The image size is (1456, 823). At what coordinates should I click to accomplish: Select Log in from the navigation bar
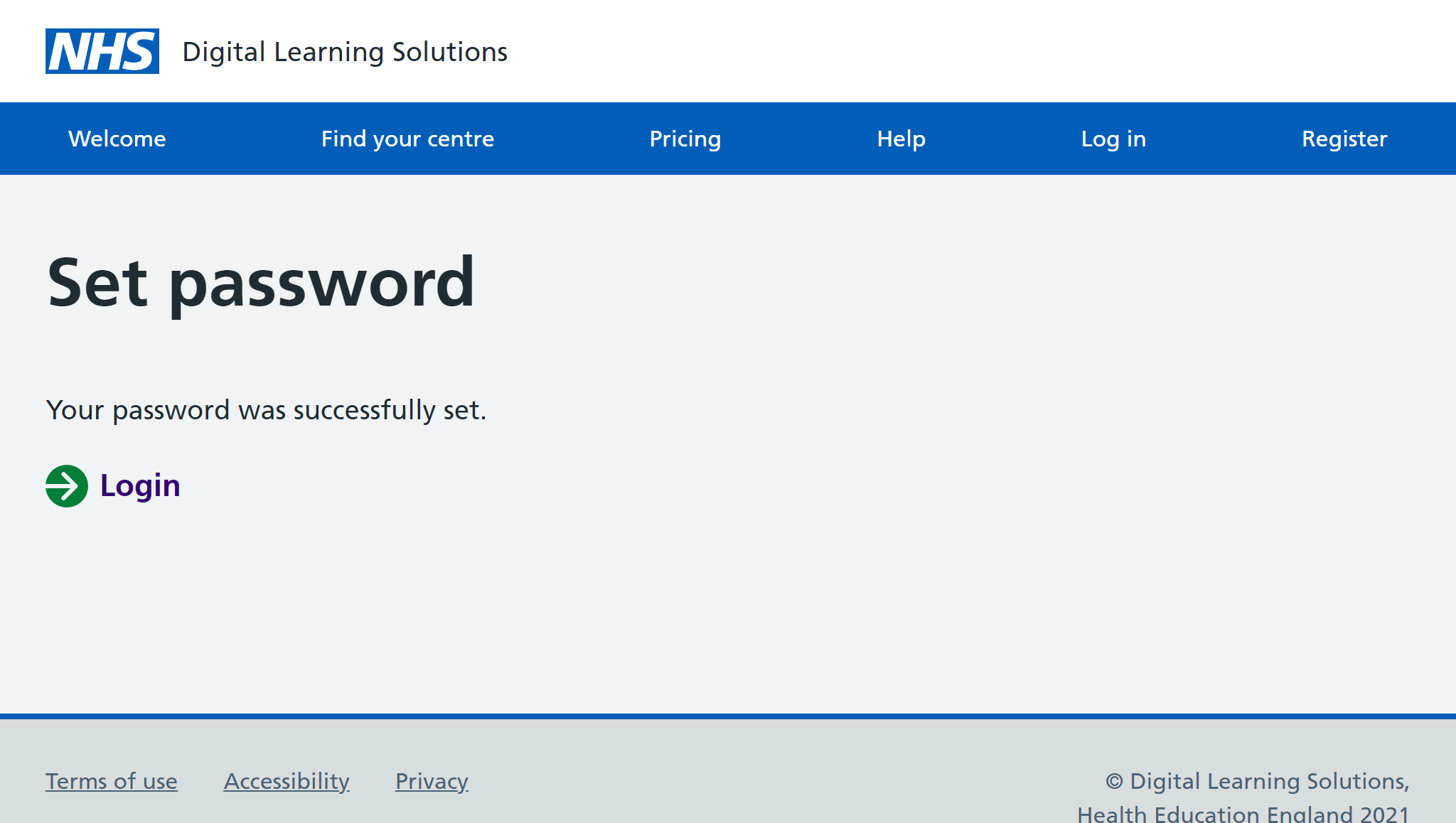pos(1113,139)
